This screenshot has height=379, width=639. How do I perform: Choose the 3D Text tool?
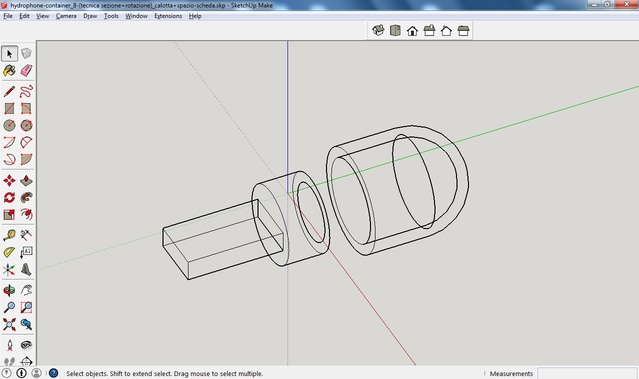point(26,269)
